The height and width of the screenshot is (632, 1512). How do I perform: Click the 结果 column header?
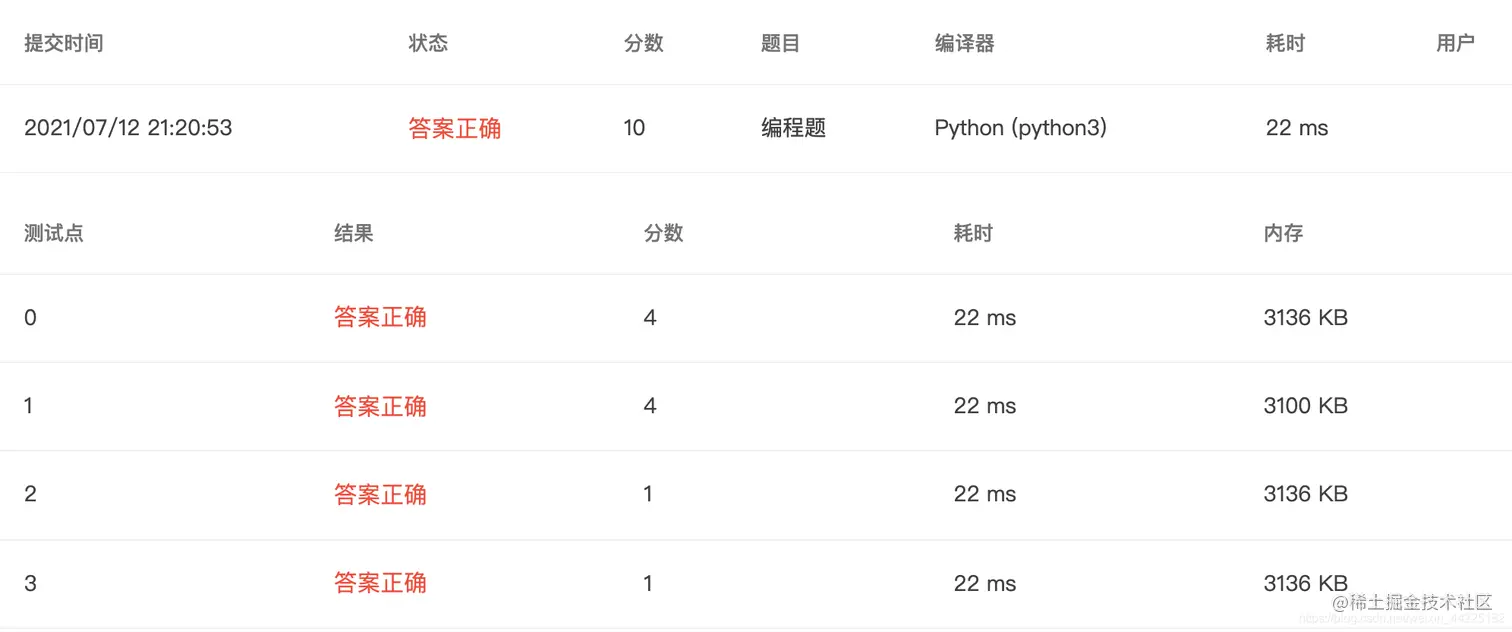point(354,233)
